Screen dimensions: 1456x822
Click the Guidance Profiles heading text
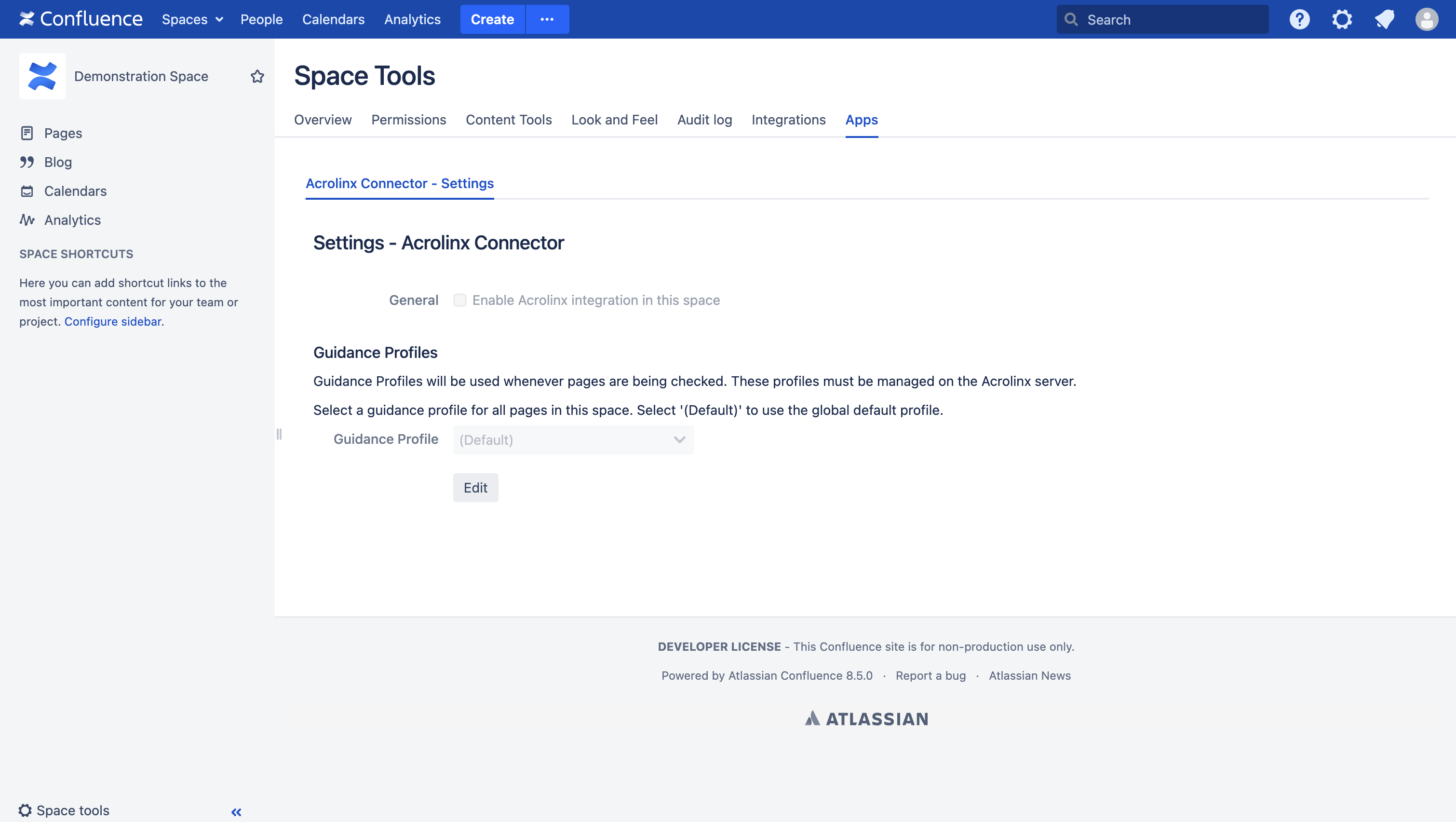coord(375,353)
